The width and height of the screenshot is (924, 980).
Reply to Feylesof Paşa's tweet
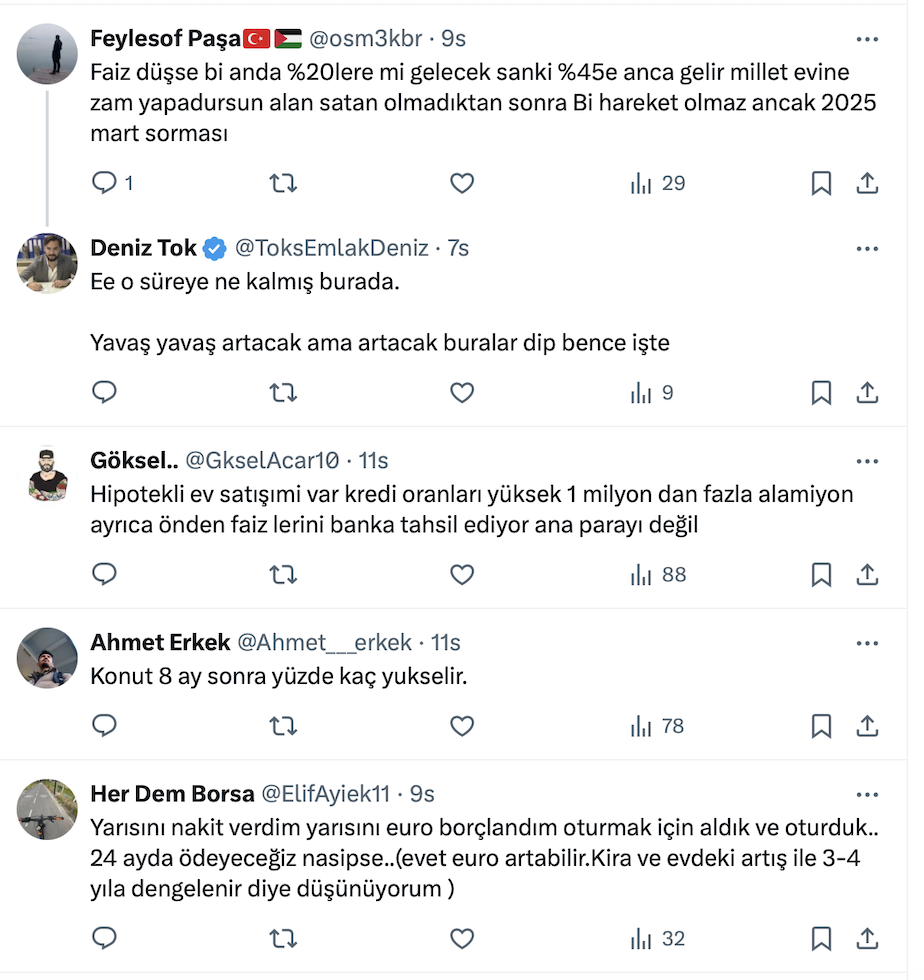(x=105, y=183)
